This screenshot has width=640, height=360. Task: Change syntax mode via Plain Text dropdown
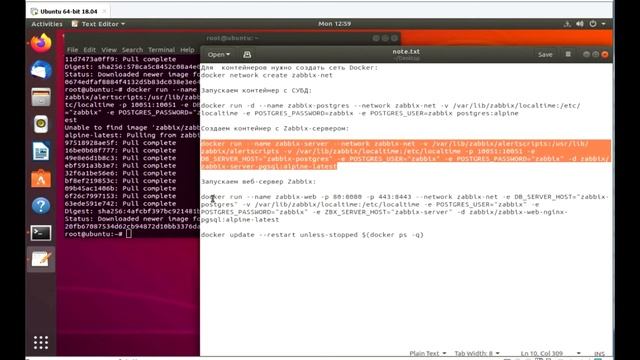(x=427, y=353)
